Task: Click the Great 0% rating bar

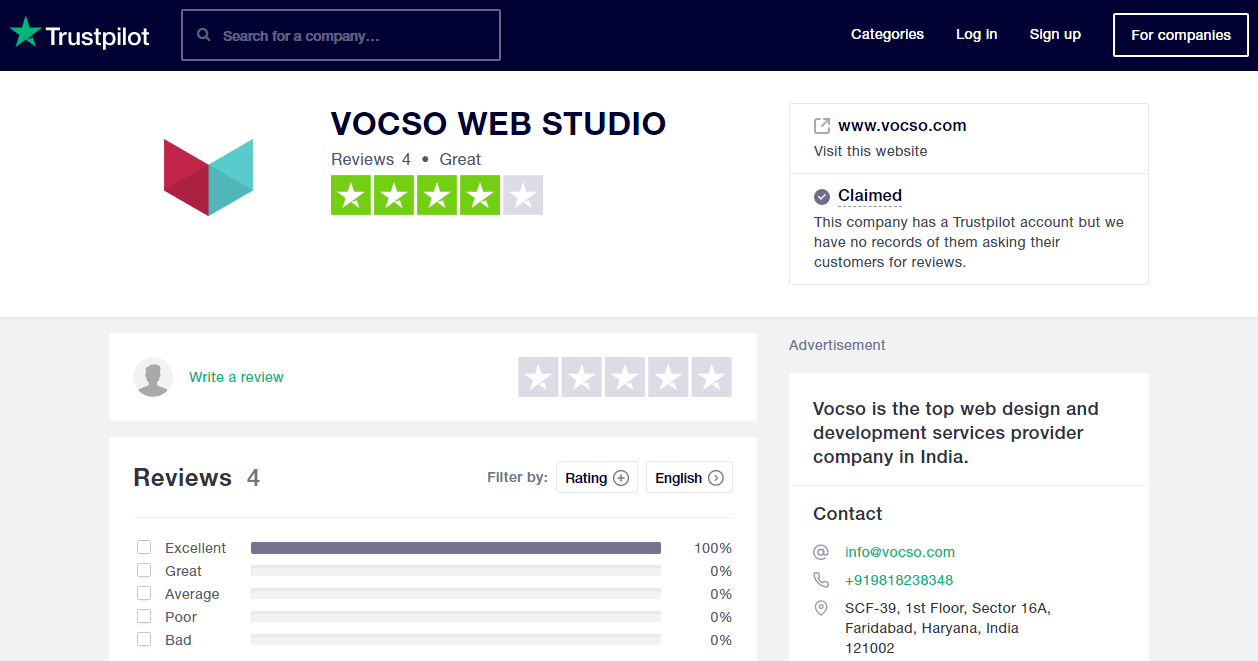Action: pos(456,571)
